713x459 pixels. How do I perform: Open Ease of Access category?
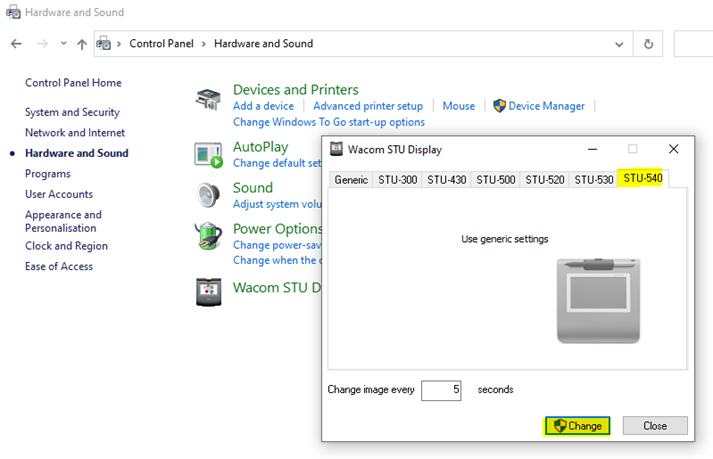pyautogui.click(x=59, y=267)
